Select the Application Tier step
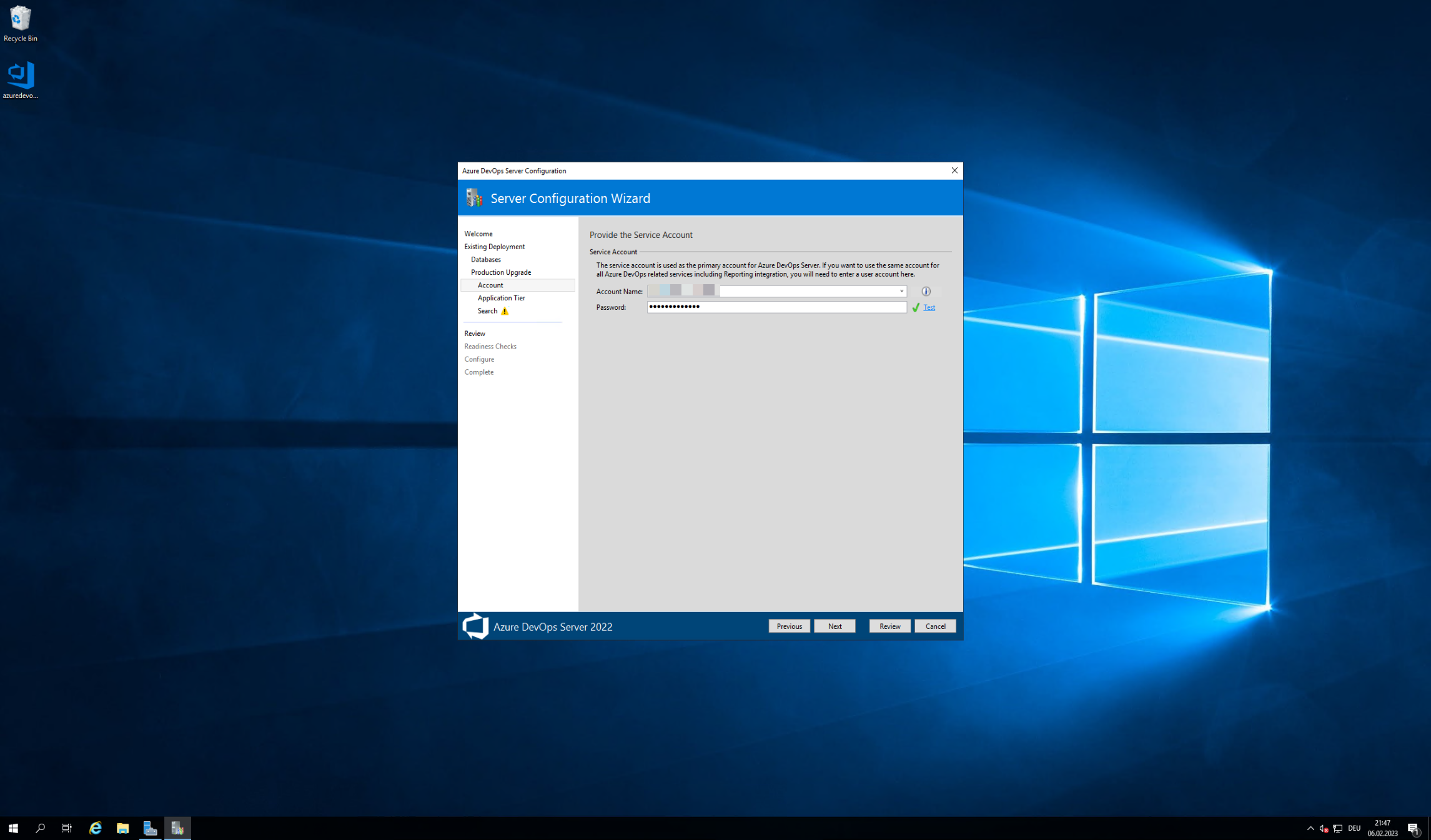The image size is (1431, 840). click(x=501, y=298)
